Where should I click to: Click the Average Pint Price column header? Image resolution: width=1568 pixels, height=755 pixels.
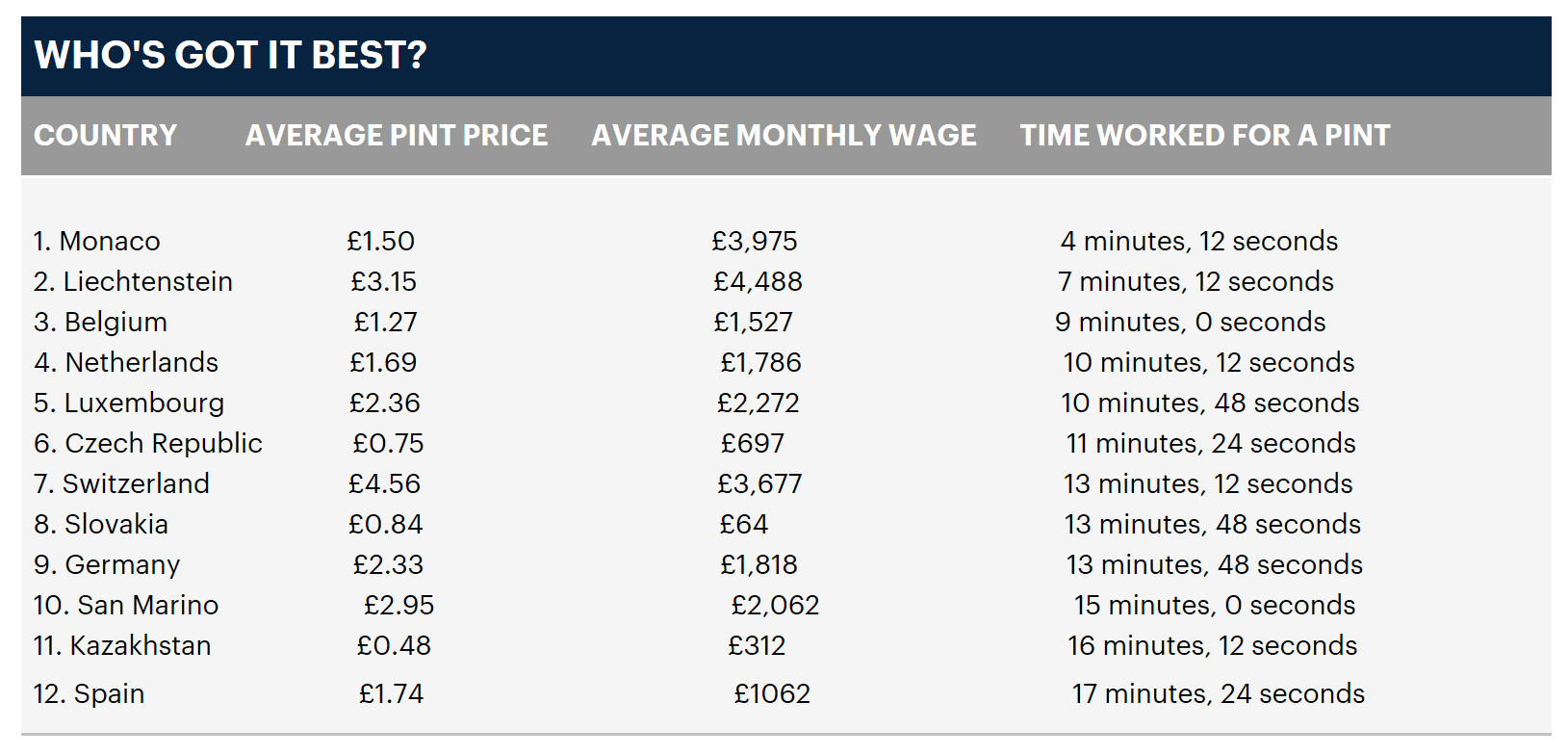(x=397, y=135)
